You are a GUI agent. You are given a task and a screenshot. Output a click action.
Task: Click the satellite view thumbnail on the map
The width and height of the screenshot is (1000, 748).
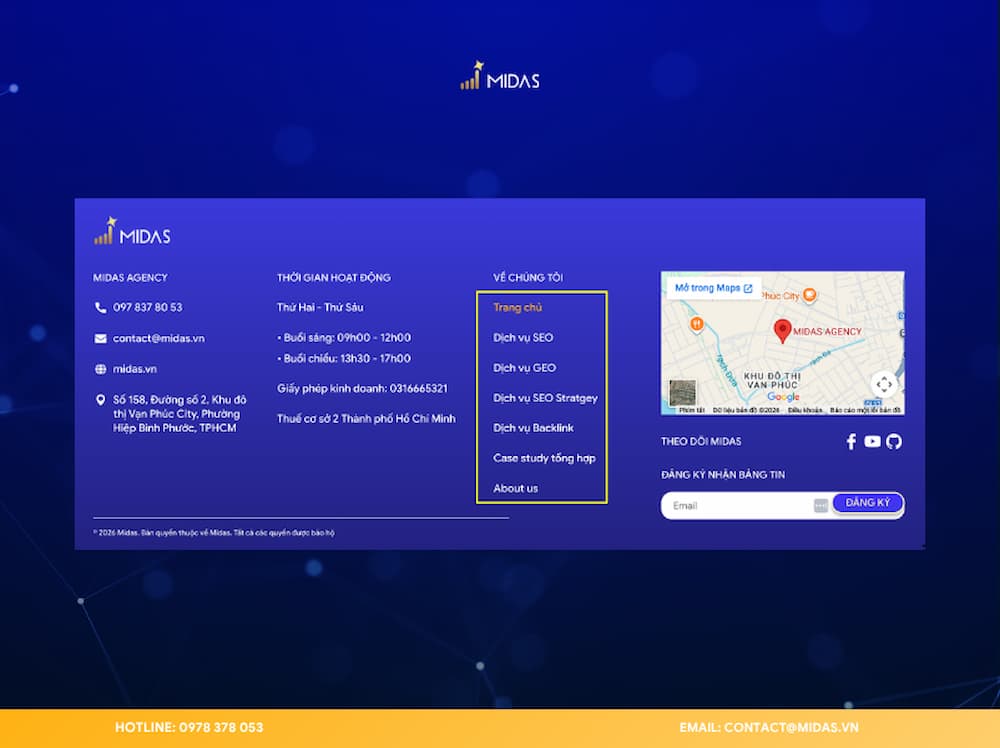[x=682, y=392]
